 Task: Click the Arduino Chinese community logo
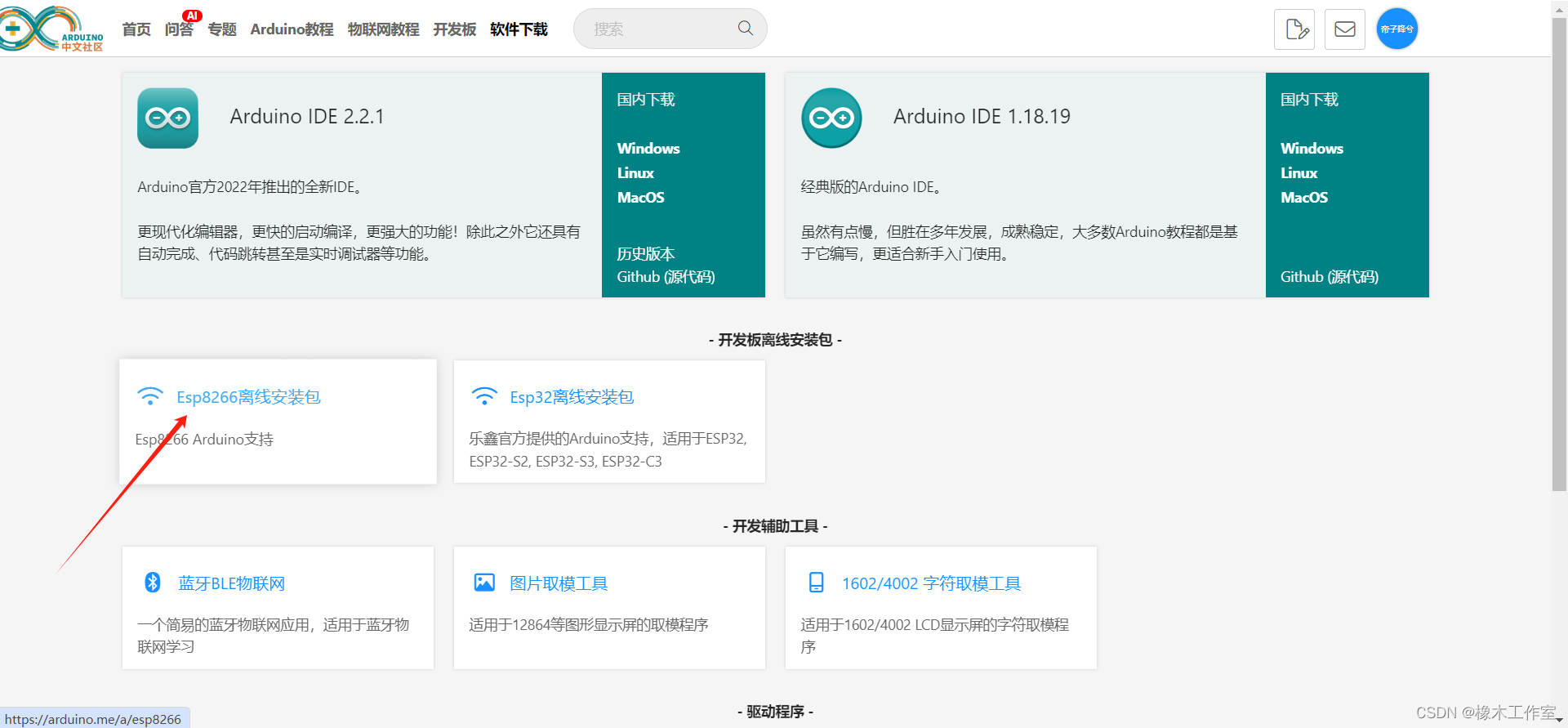click(x=52, y=29)
